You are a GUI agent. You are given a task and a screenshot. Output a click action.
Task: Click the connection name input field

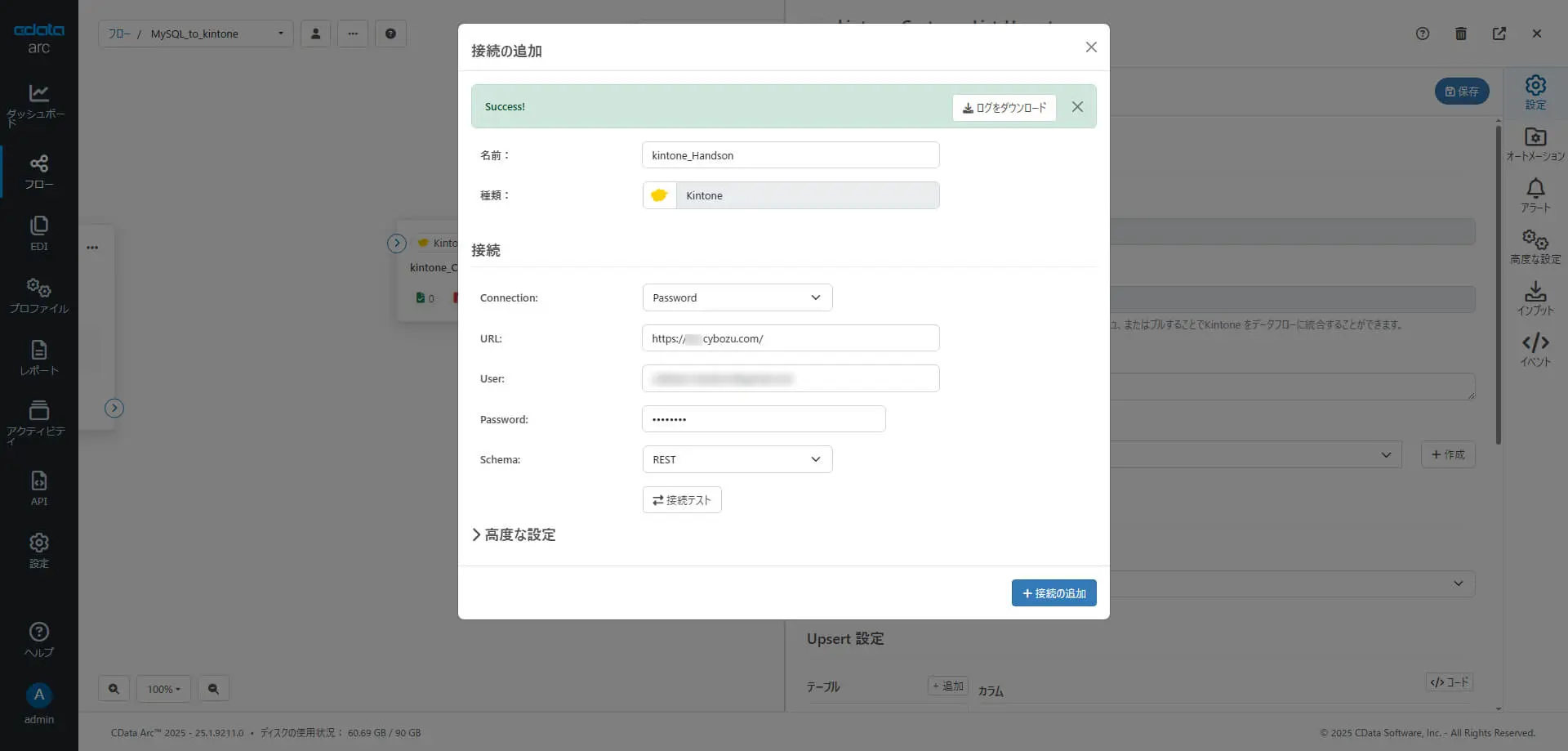pos(791,155)
